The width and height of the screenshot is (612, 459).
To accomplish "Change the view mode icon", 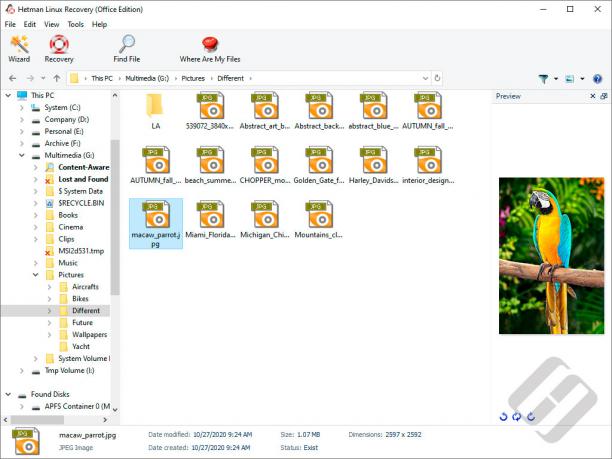I will pos(570,79).
